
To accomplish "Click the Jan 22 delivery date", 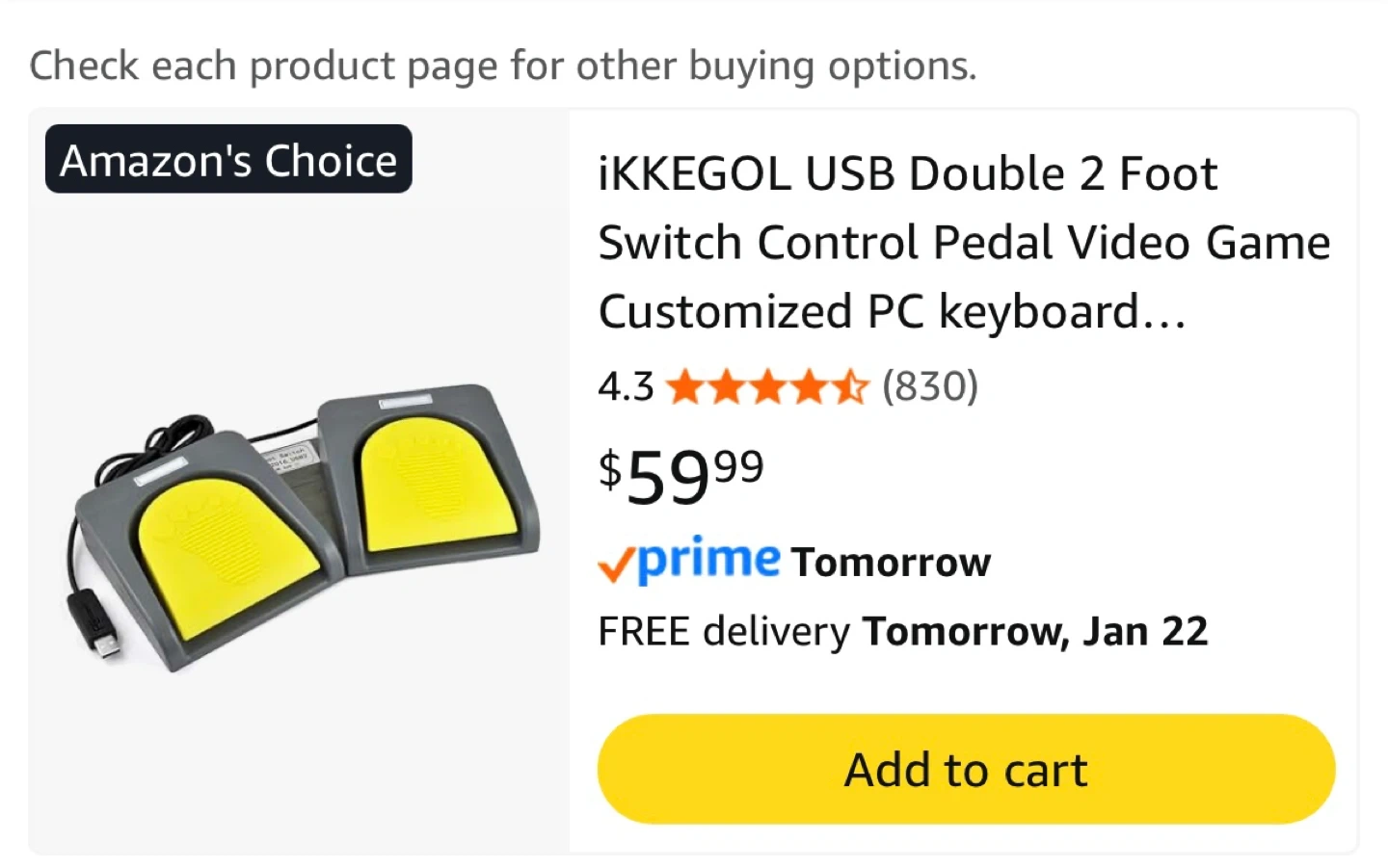I will click(x=1145, y=632).
